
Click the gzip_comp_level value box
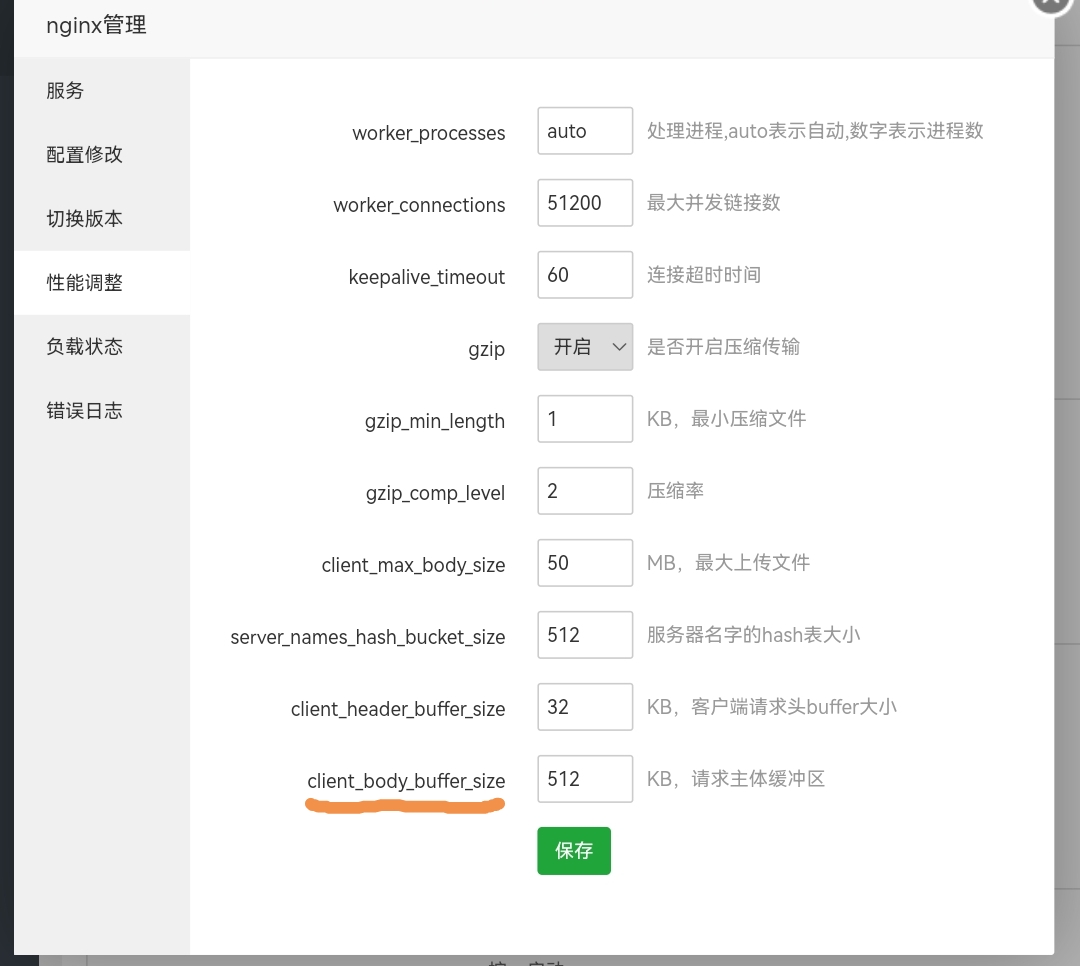585,490
